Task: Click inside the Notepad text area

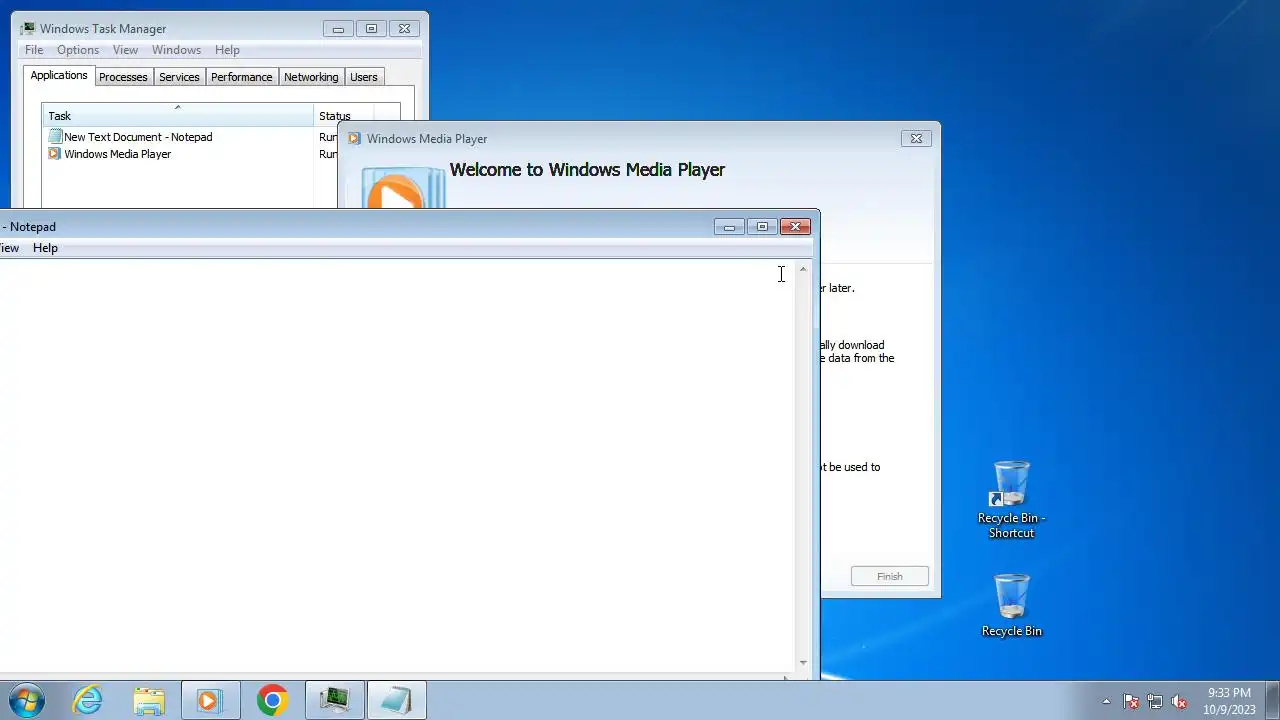Action: (x=396, y=468)
